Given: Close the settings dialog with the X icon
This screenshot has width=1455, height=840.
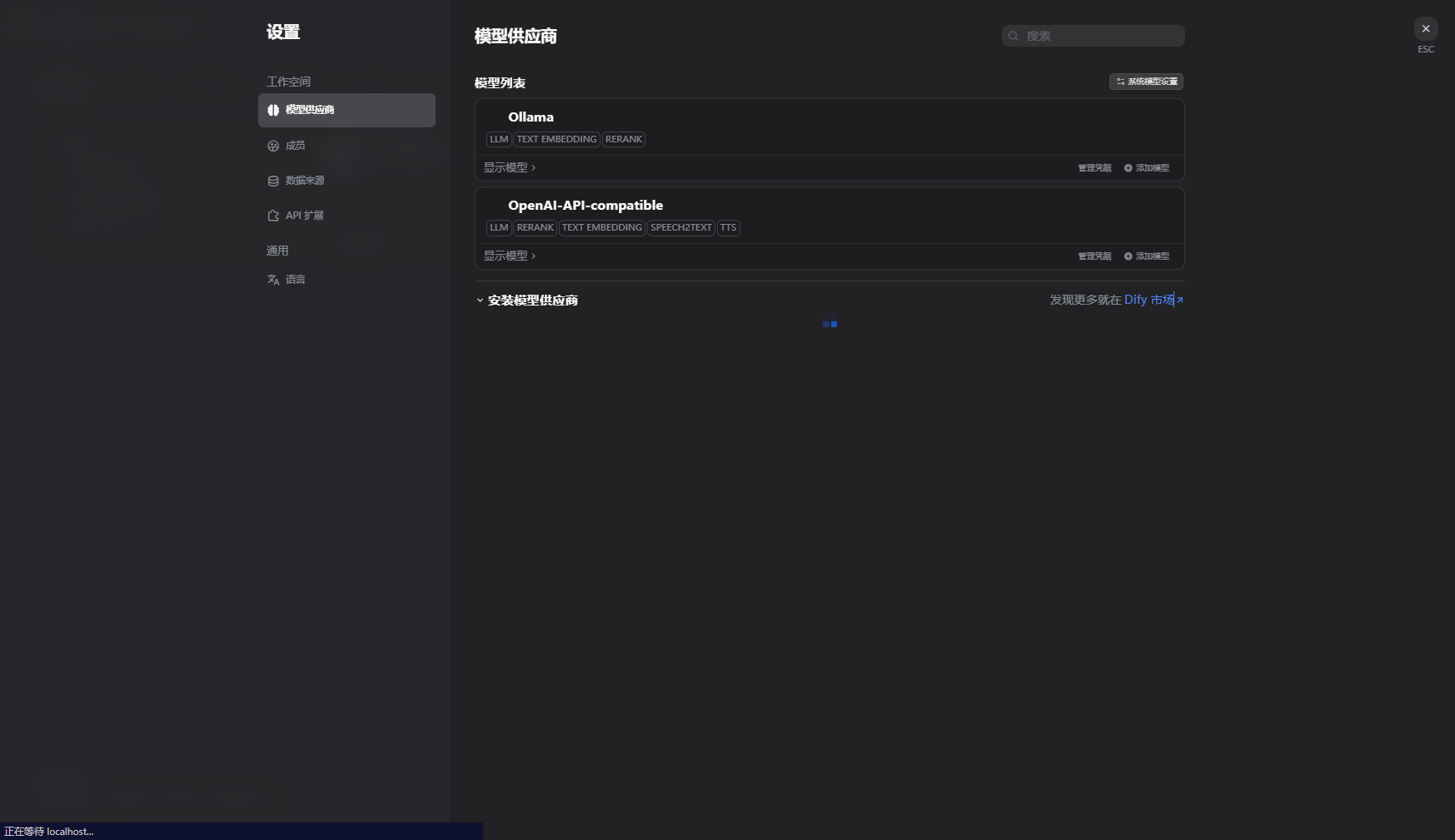Looking at the screenshot, I should tap(1426, 28).
